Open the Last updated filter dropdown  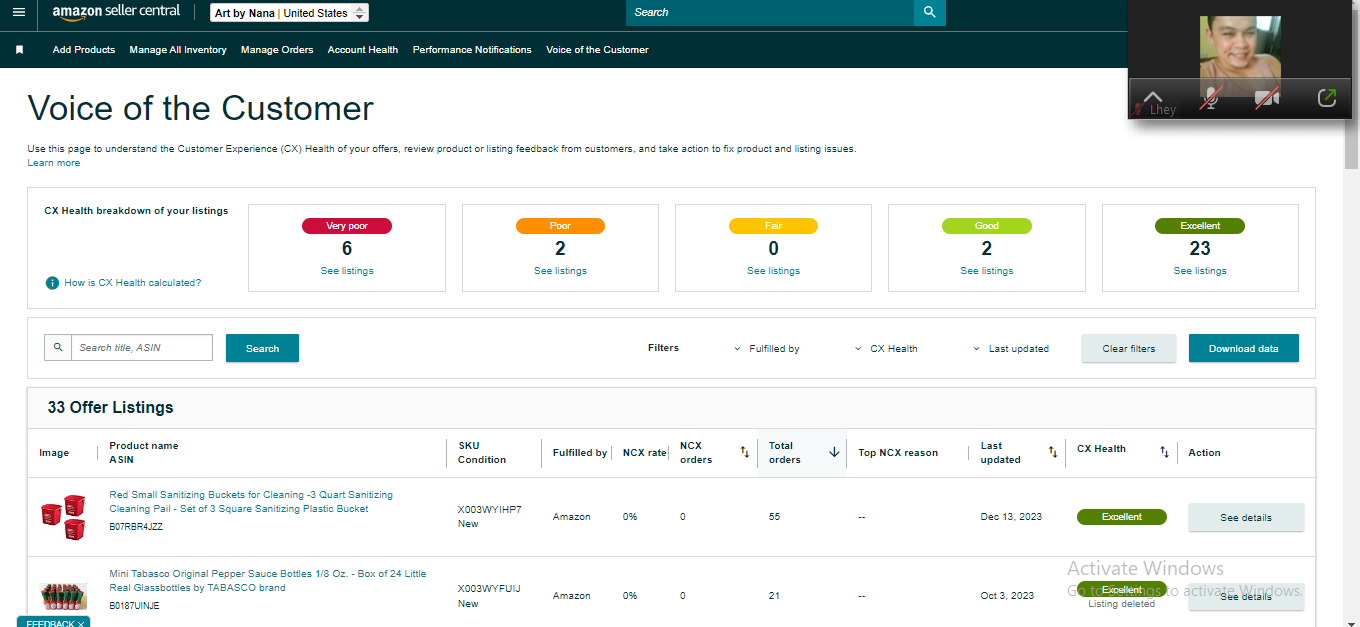point(1011,349)
